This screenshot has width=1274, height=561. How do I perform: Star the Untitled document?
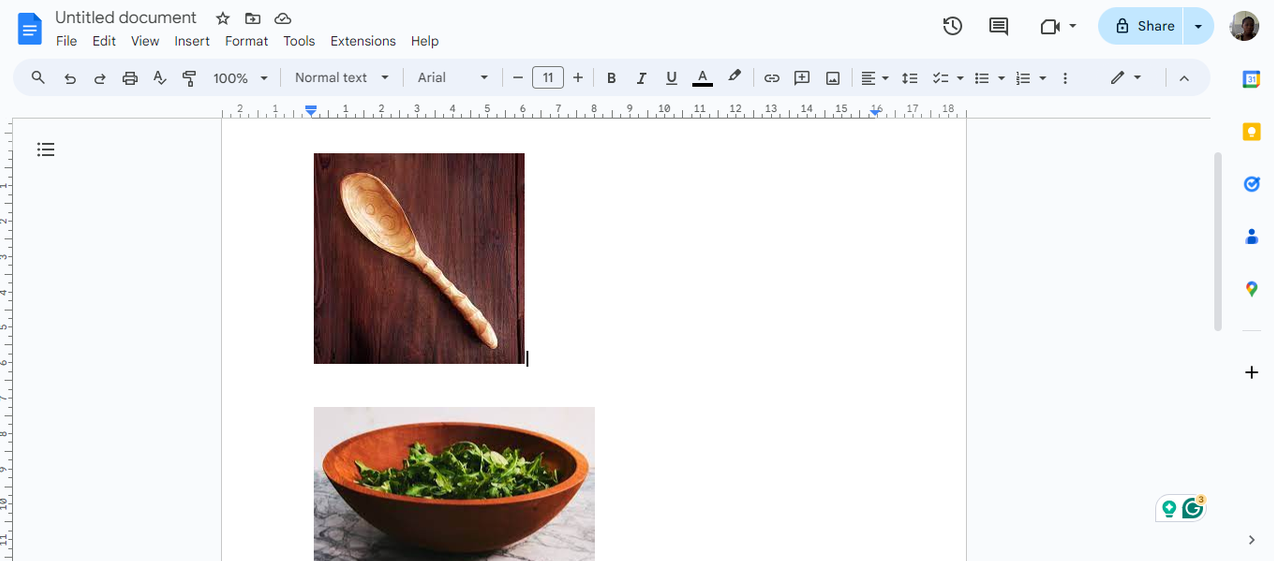223,18
